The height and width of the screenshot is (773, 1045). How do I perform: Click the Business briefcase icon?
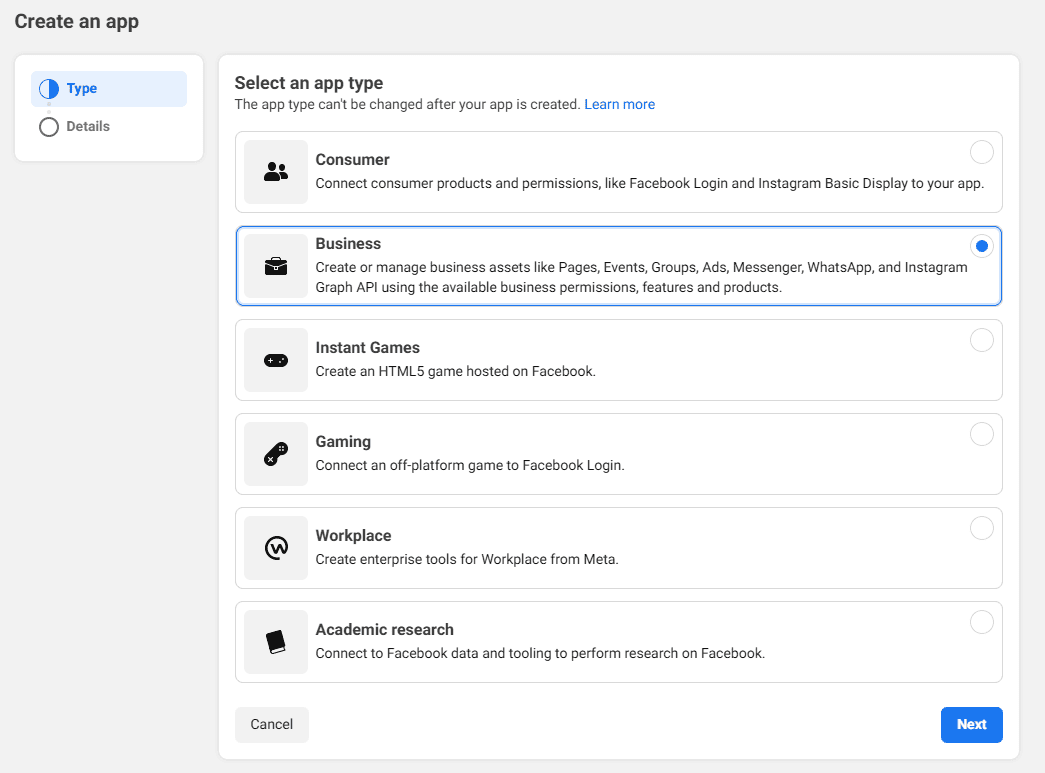pos(276,266)
